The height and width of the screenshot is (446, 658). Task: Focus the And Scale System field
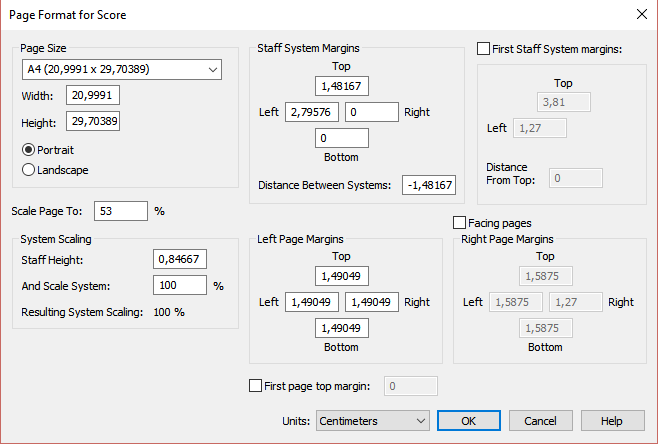180,285
